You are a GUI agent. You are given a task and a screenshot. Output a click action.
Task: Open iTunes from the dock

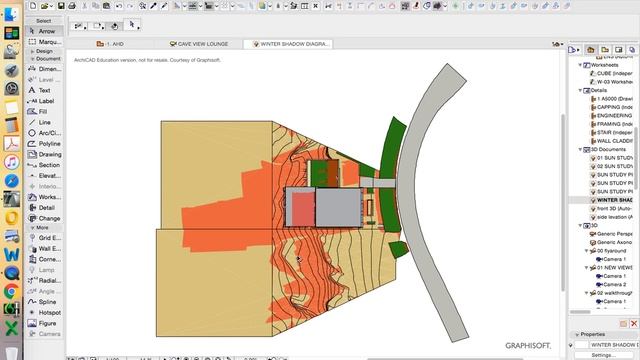(11, 162)
